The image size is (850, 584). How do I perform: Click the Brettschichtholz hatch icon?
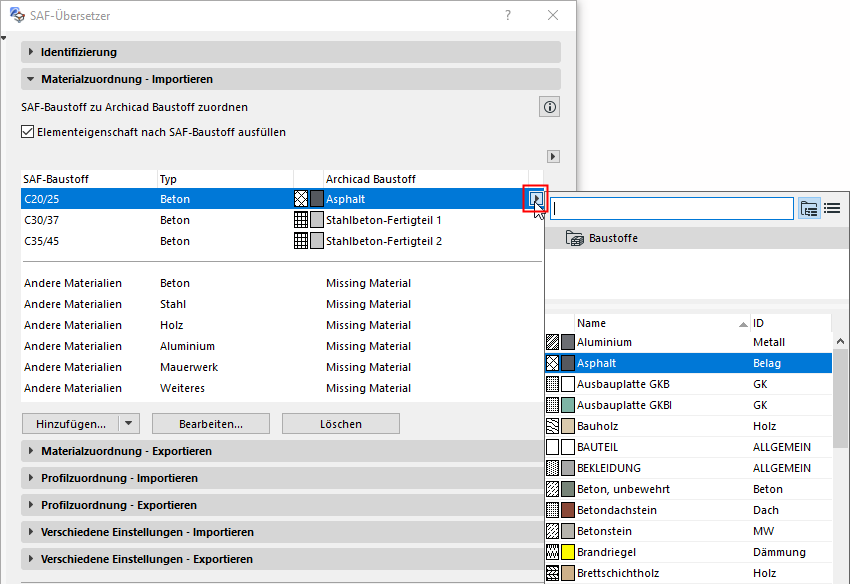coord(552,573)
